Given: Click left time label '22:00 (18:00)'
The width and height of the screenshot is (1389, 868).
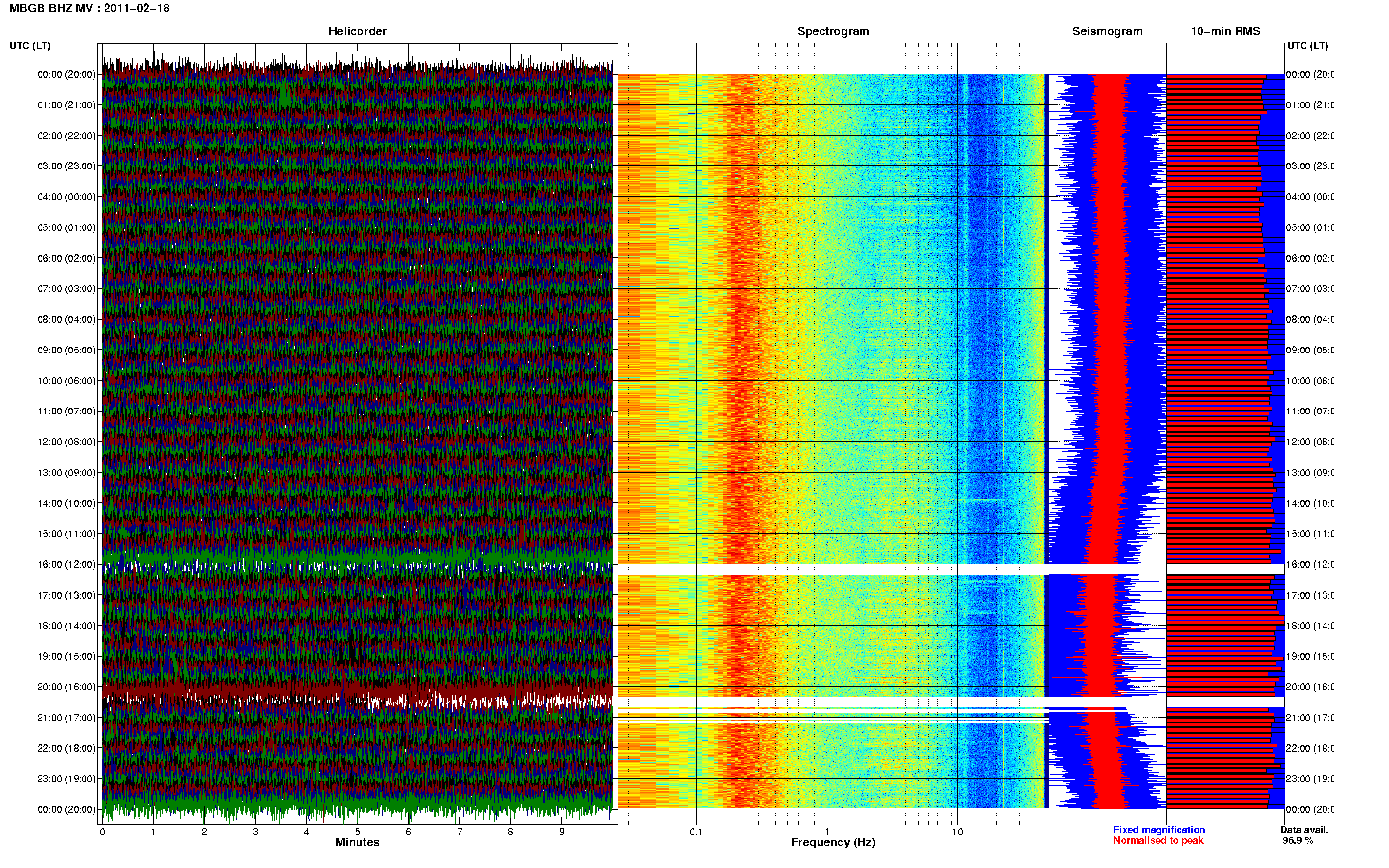Looking at the screenshot, I should point(66,748).
